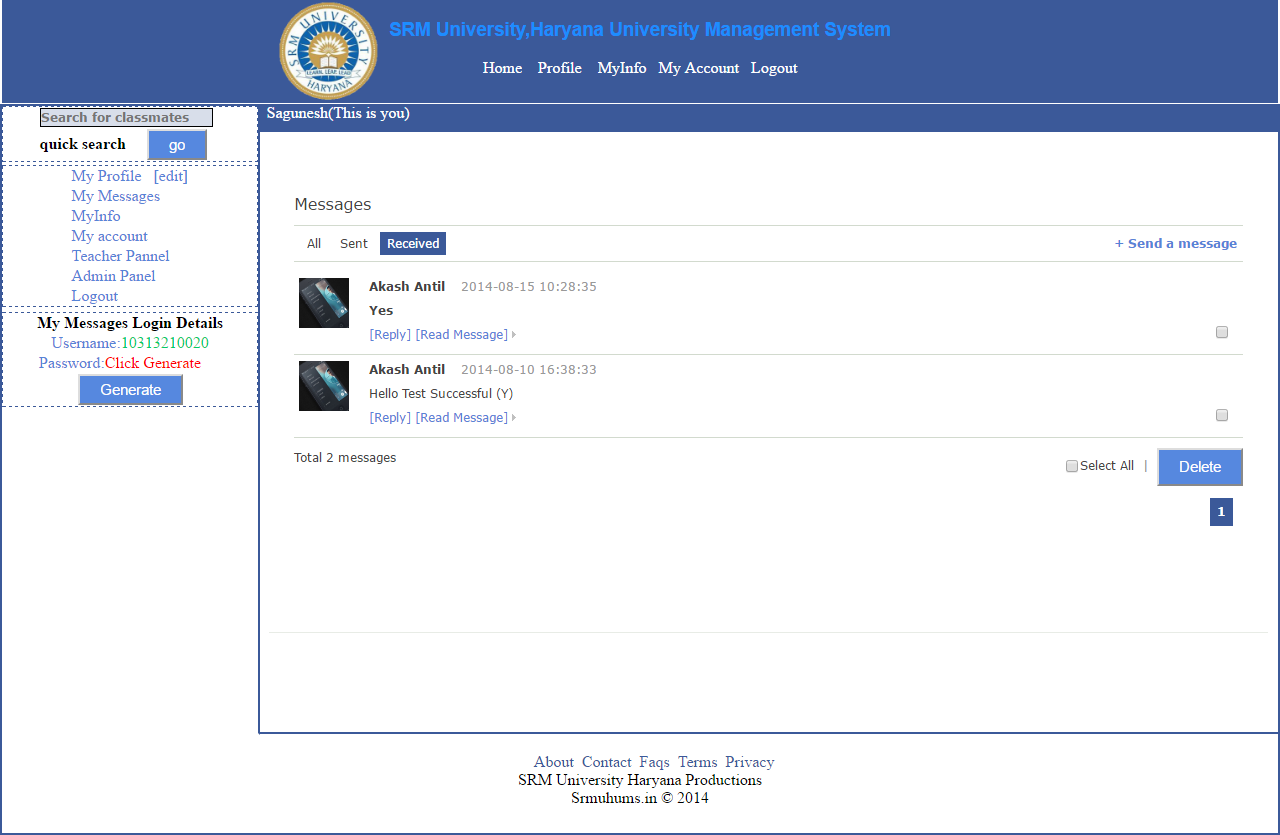This screenshot has width=1280, height=835.
Task: Click the [edit] profile link
Action: [x=171, y=176]
